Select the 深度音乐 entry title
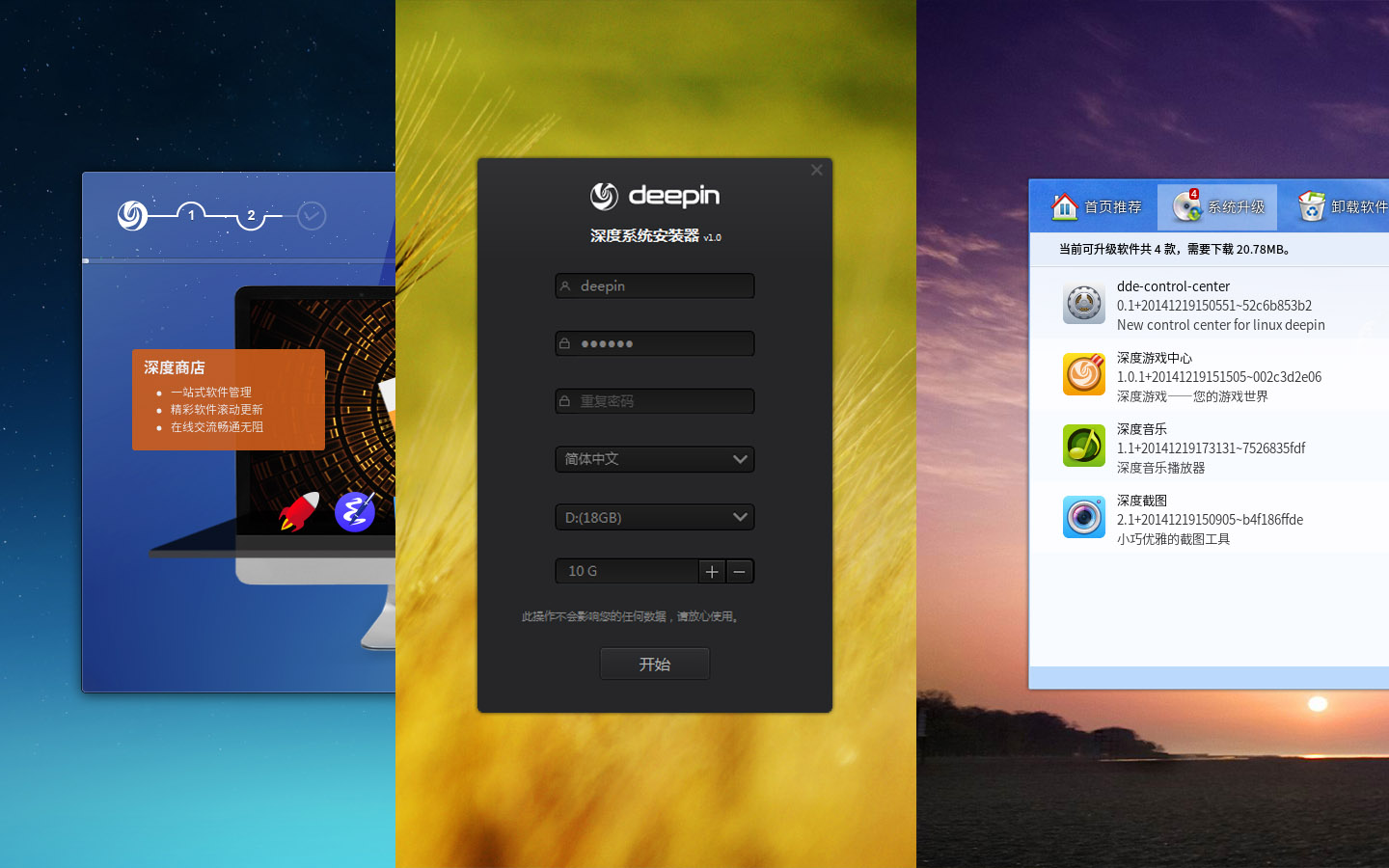This screenshot has width=1389, height=868. [x=1142, y=429]
